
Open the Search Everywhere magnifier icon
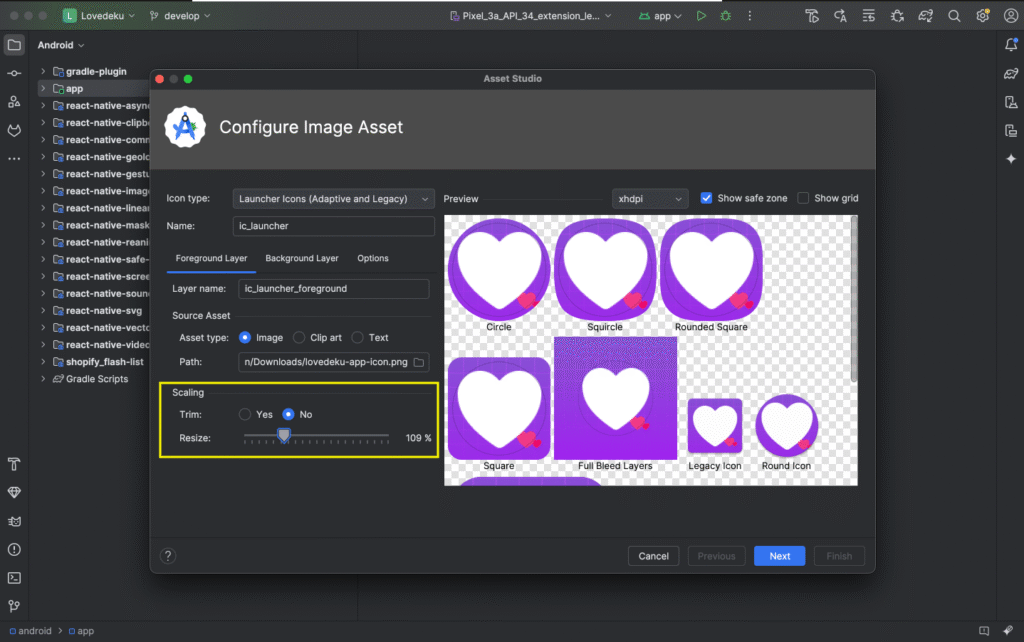coord(954,16)
